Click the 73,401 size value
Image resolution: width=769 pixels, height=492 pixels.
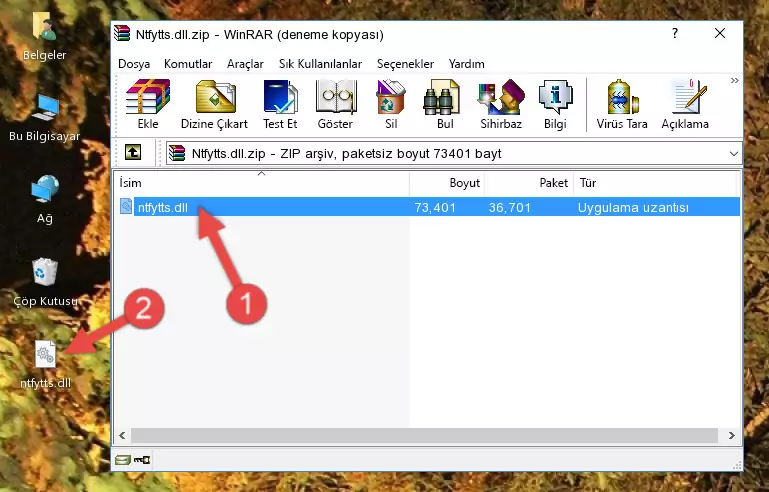click(x=435, y=207)
